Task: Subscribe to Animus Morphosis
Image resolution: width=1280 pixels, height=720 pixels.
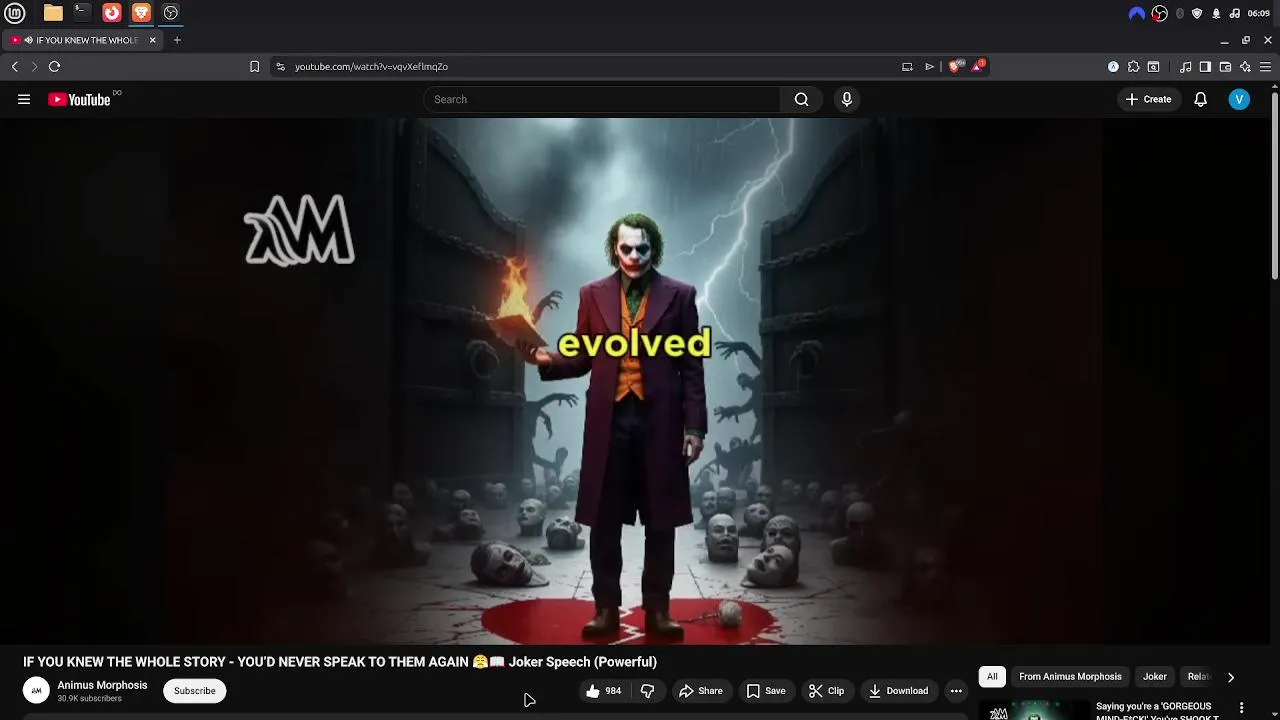Action: click(x=195, y=691)
